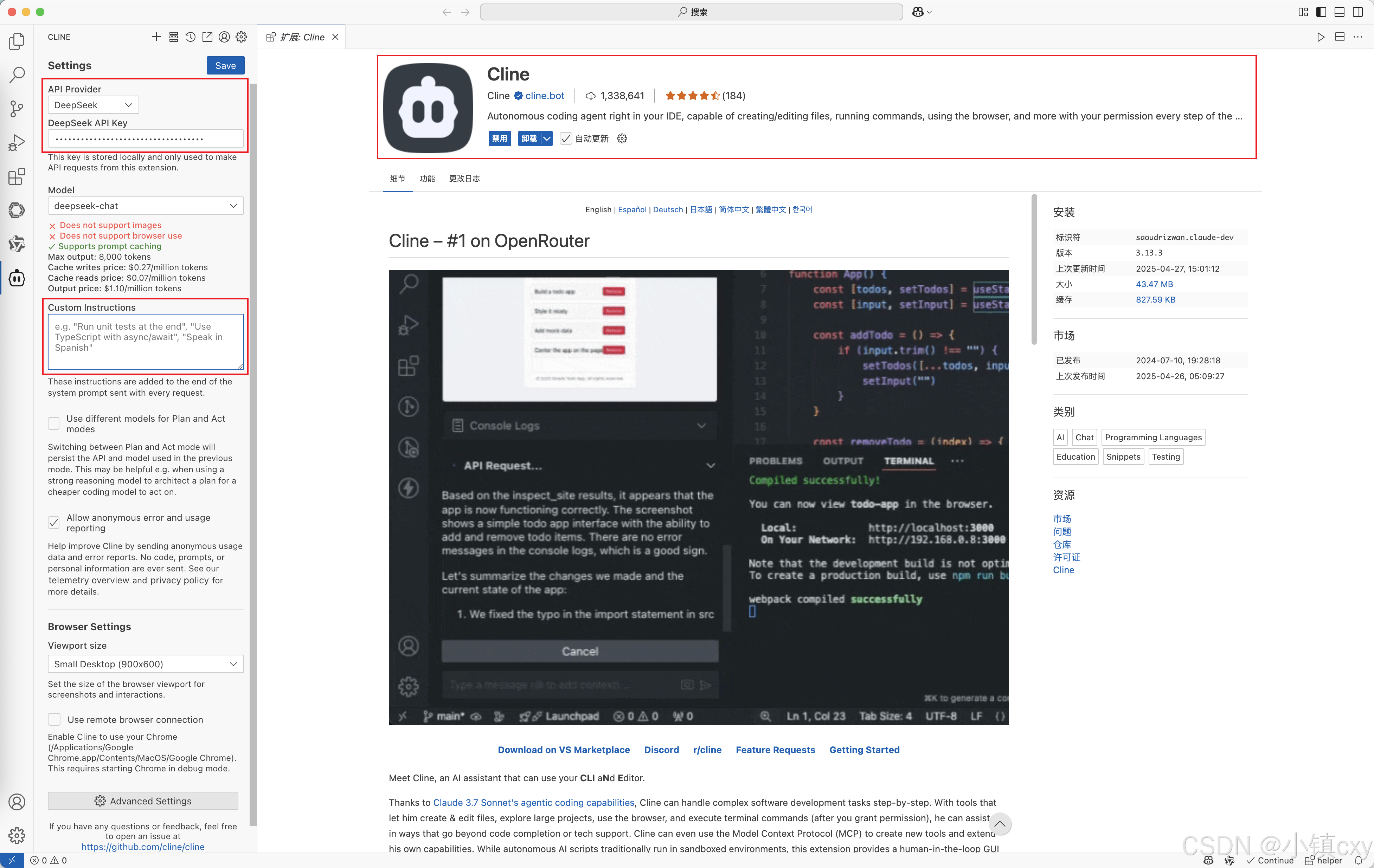Open Cline settings gear in panel header
The image size is (1374, 868).
241,37
